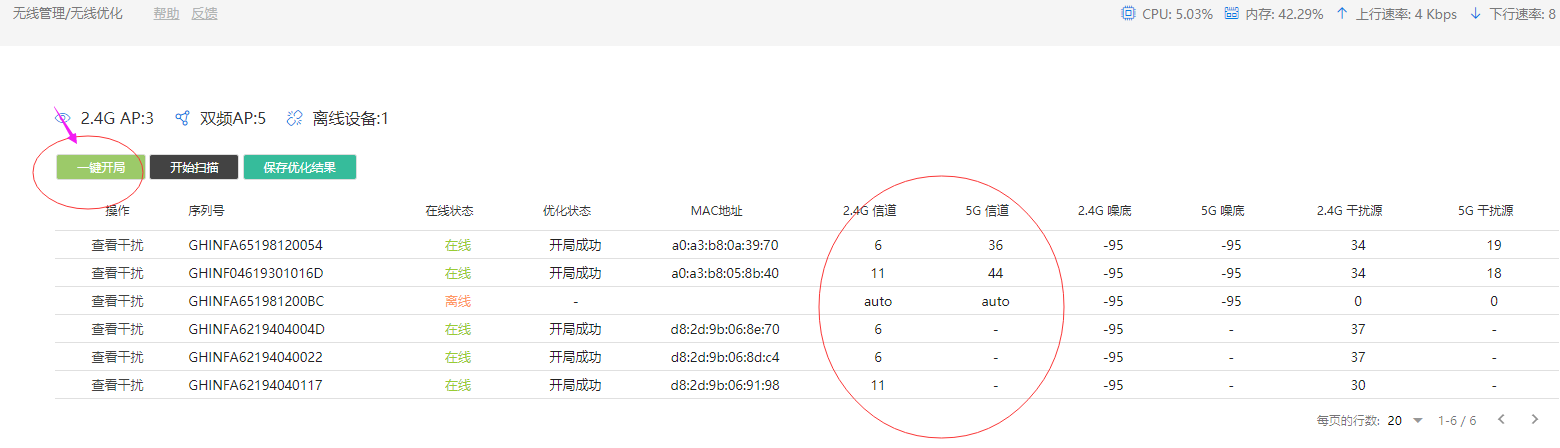Click the dual-band AP icon
The width and height of the screenshot is (1560, 448).
[182, 119]
